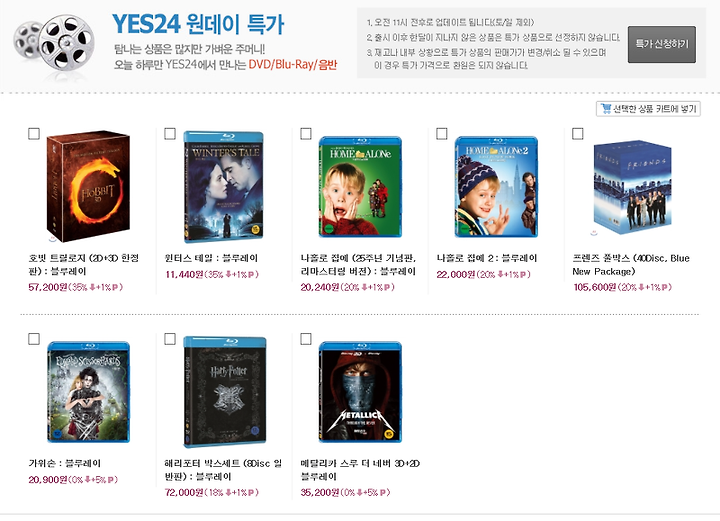Open the 가위손 : 블루레이 product link
Viewport: 720px width, 521px height.
(x=64, y=463)
